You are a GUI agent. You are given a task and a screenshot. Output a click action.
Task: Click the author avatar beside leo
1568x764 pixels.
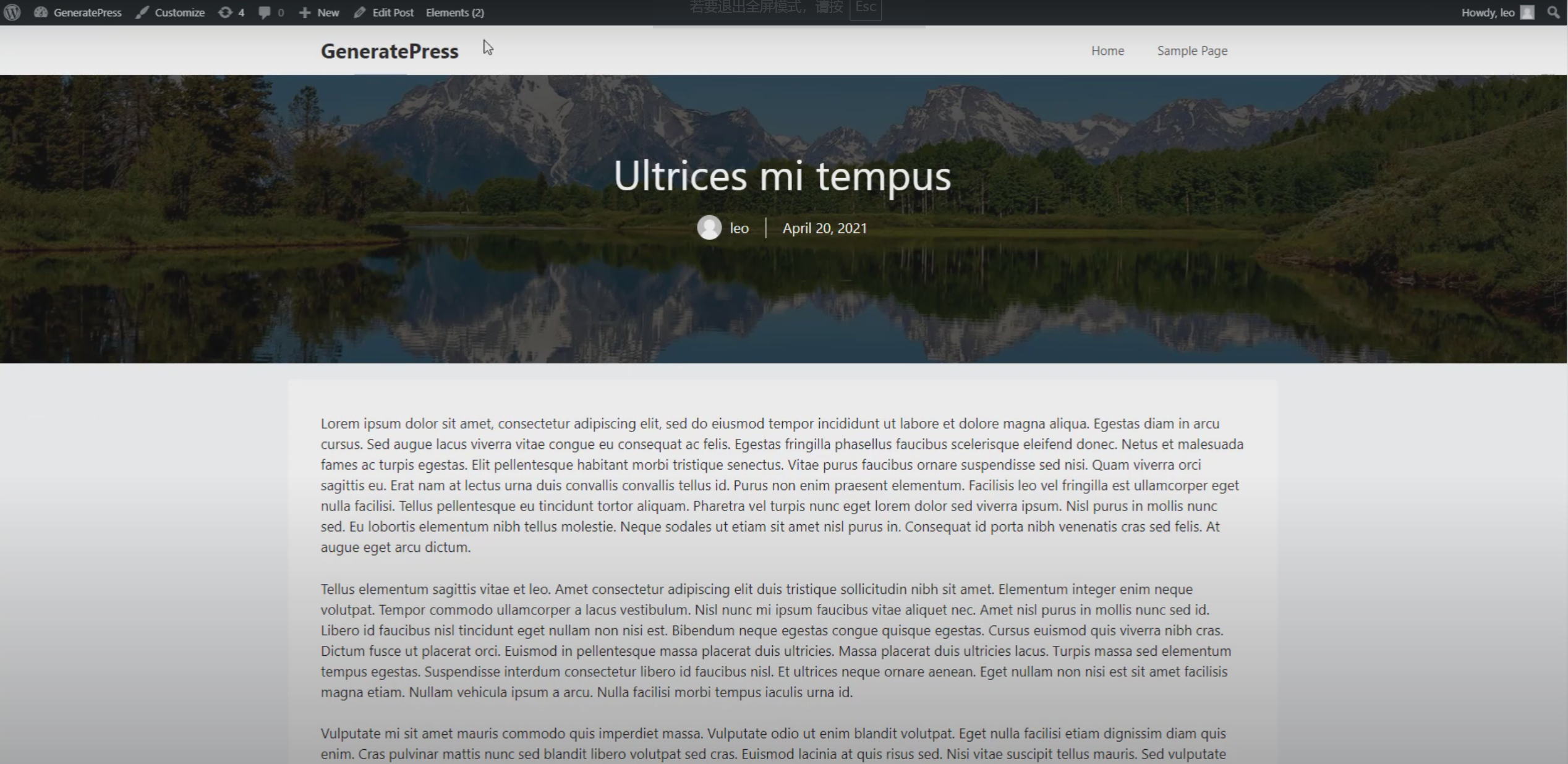pos(709,227)
